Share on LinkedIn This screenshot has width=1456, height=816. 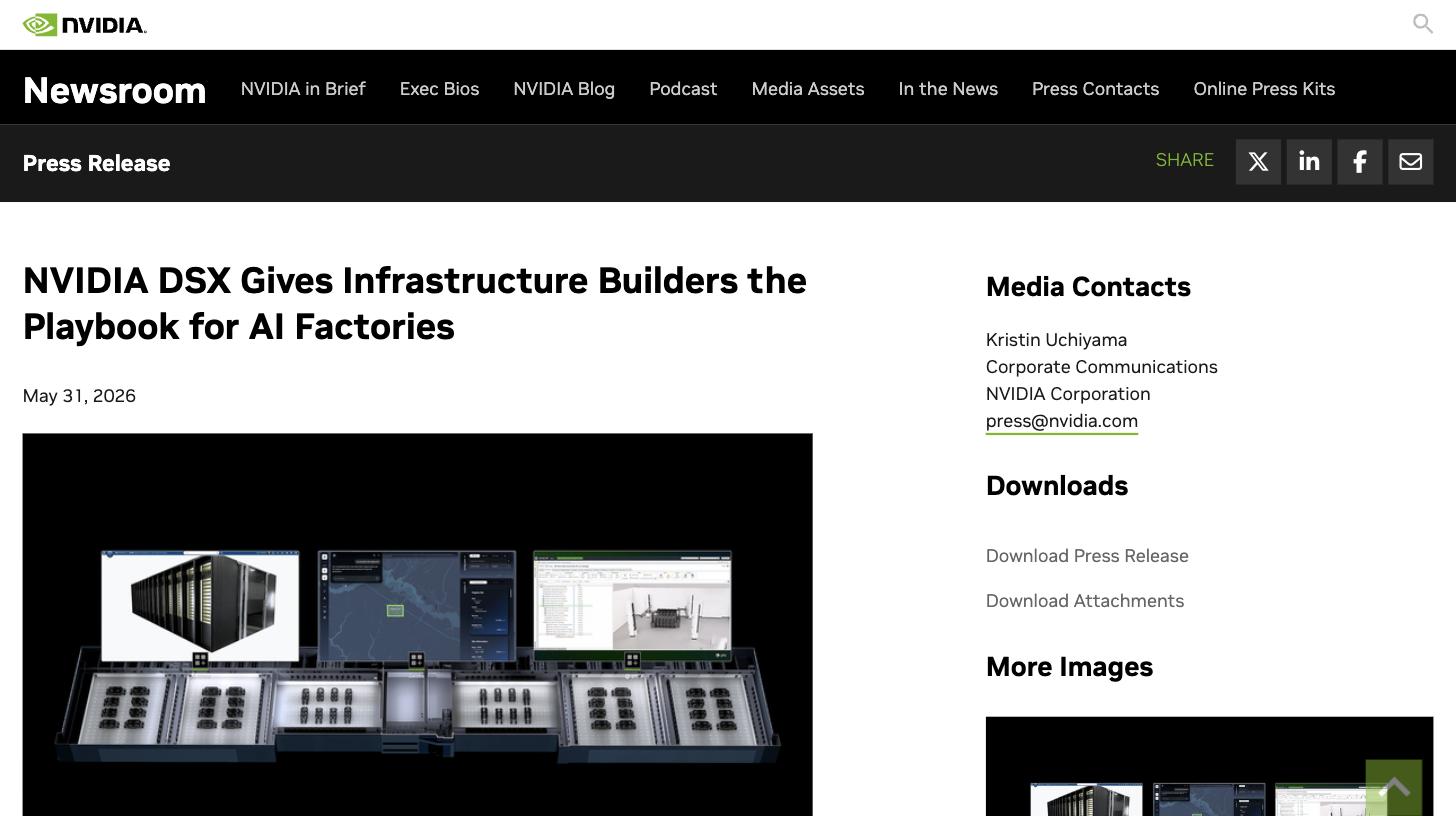click(x=1309, y=162)
